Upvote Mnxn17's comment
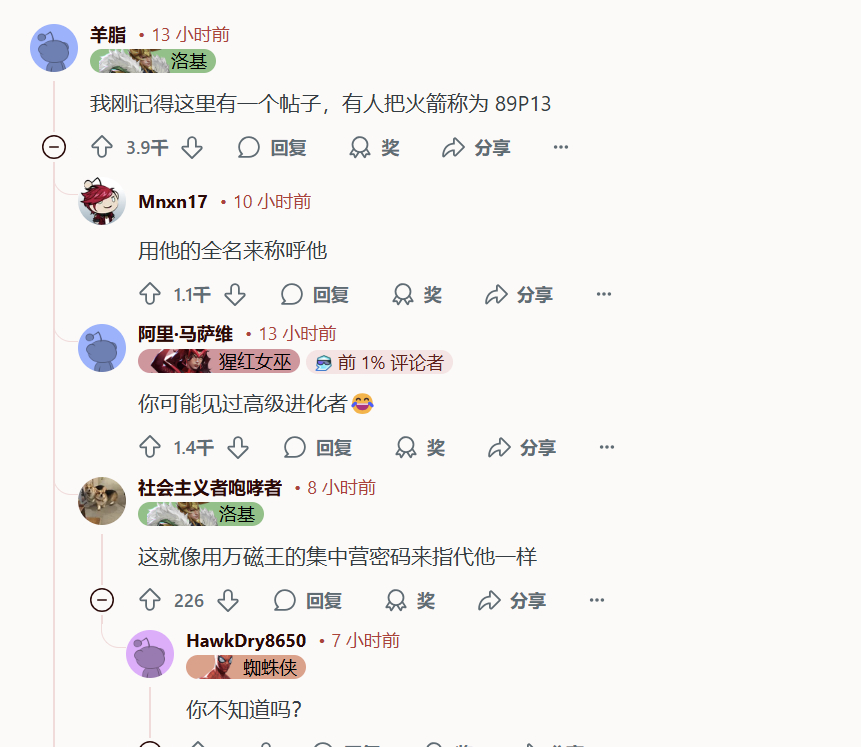This screenshot has height=747, width=861. [x=150, y=294]
